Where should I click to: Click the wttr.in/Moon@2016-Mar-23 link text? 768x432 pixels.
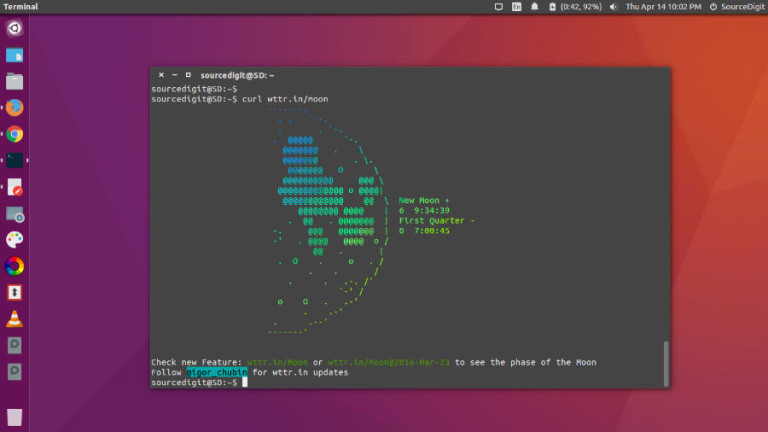point(388,362)
